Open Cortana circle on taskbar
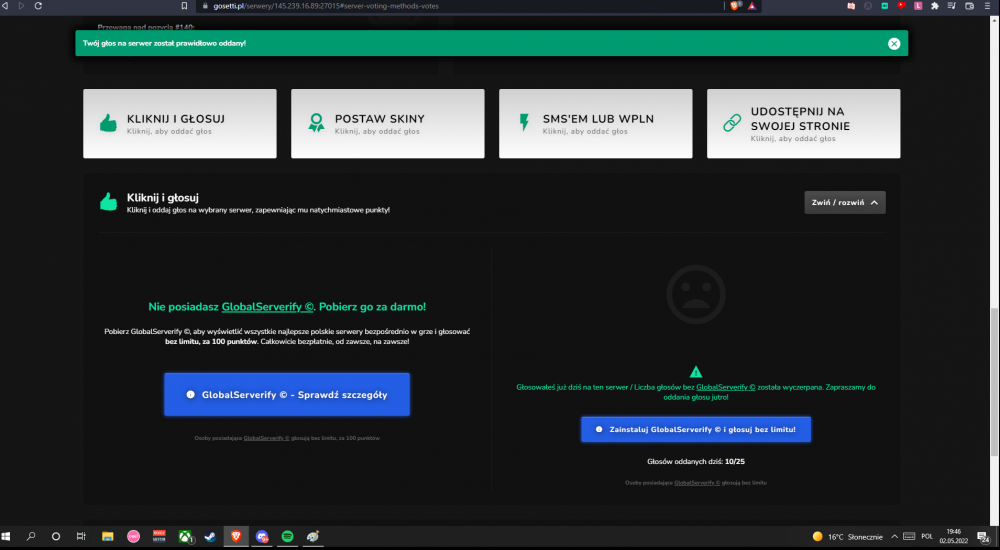 (55, 537)
